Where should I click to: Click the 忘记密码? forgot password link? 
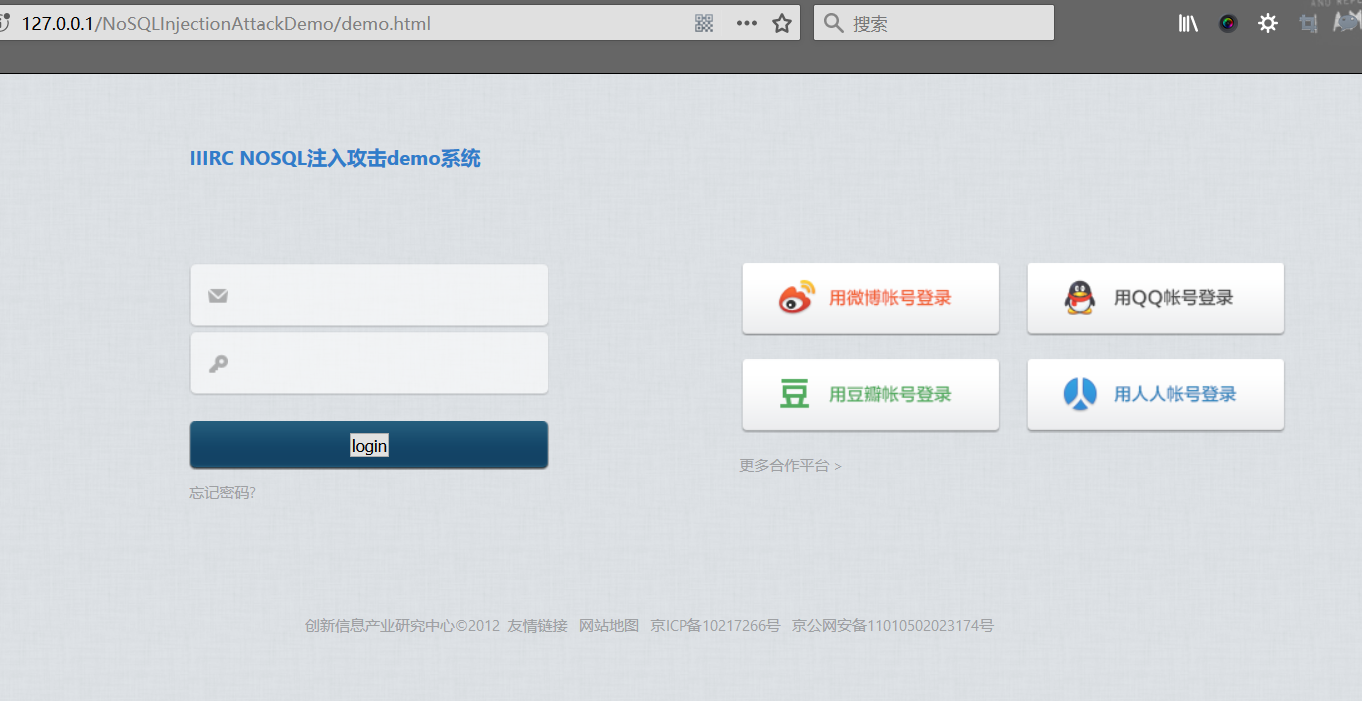tap(222, 493)
